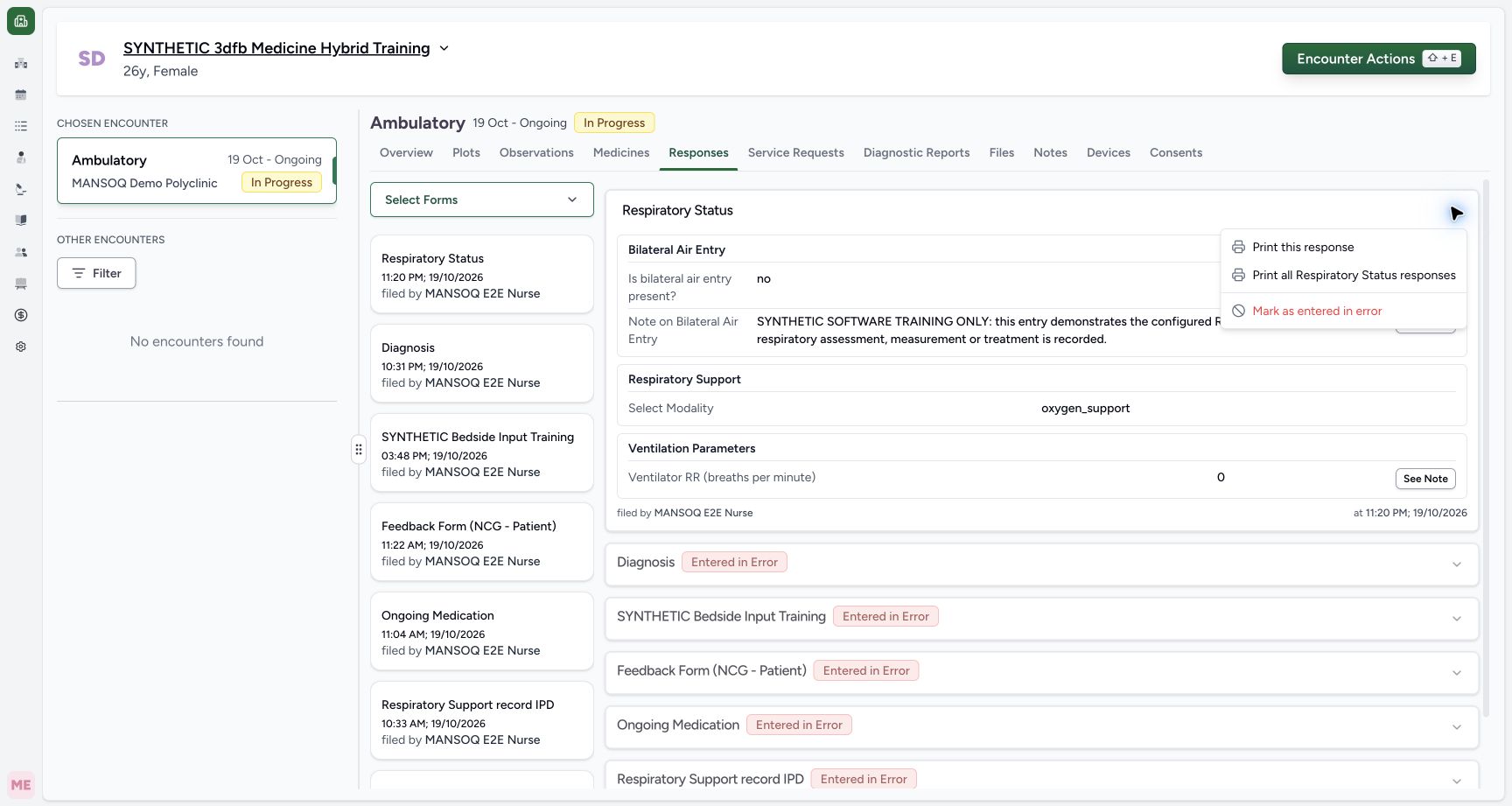The width and height of the screenshot is (1512, 806).
Task: Expand the Respiratory Support record IPD response chevron
Action: click(1457, 781)
